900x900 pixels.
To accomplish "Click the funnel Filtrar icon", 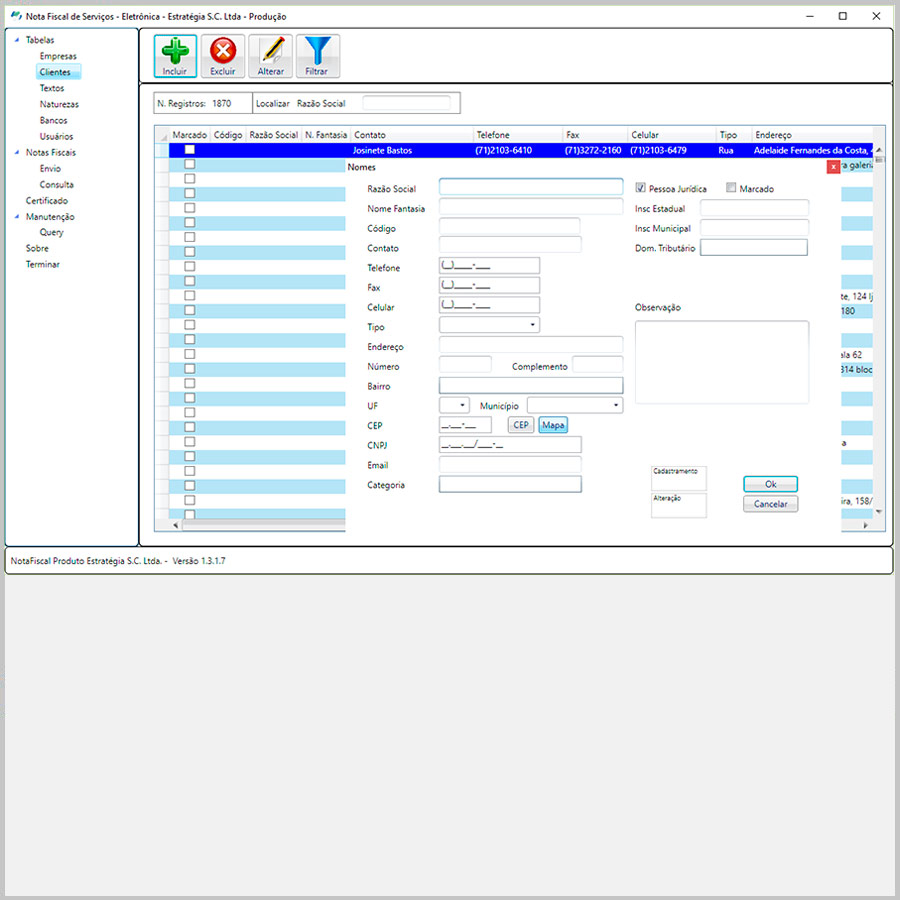I will click(317, 56).
